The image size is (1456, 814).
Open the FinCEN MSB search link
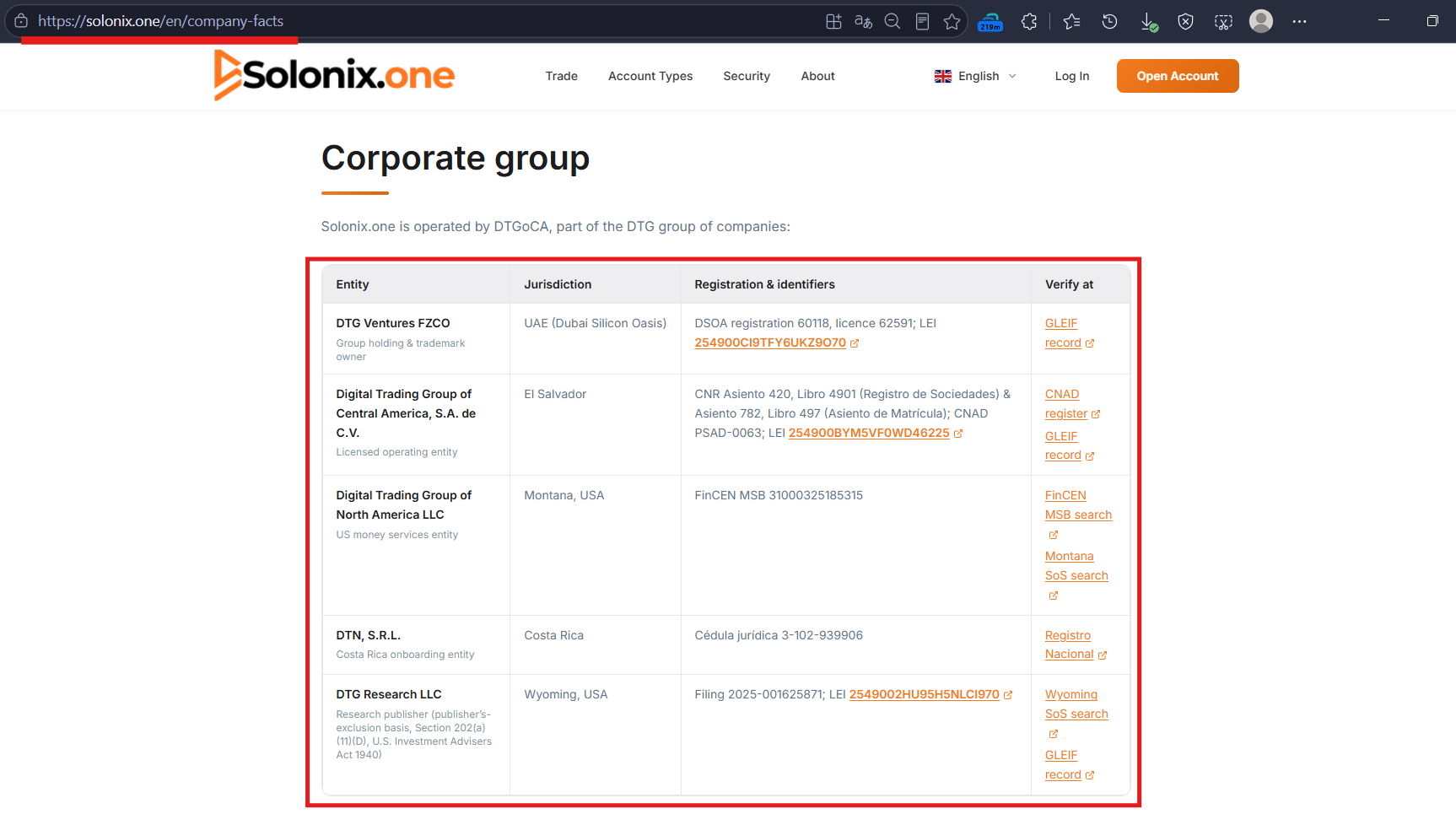click(1078, 505)
